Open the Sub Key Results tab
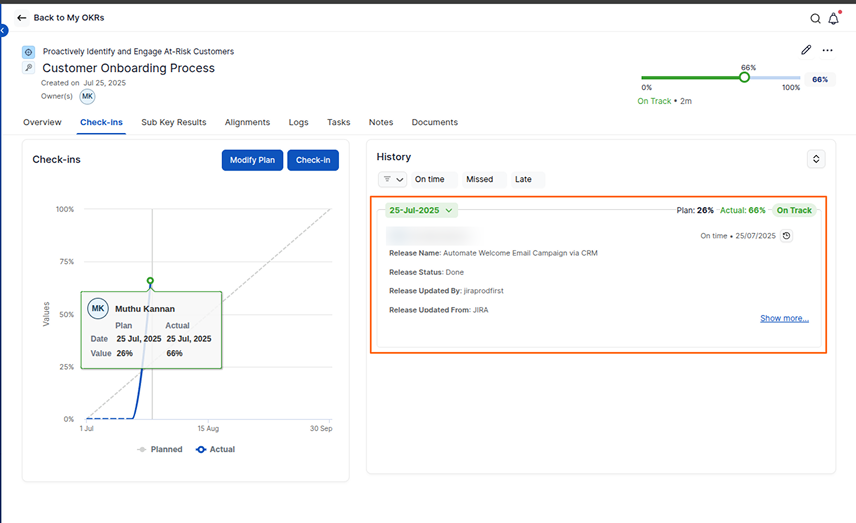This screenshot has height=523, width=856. point(174,122)
